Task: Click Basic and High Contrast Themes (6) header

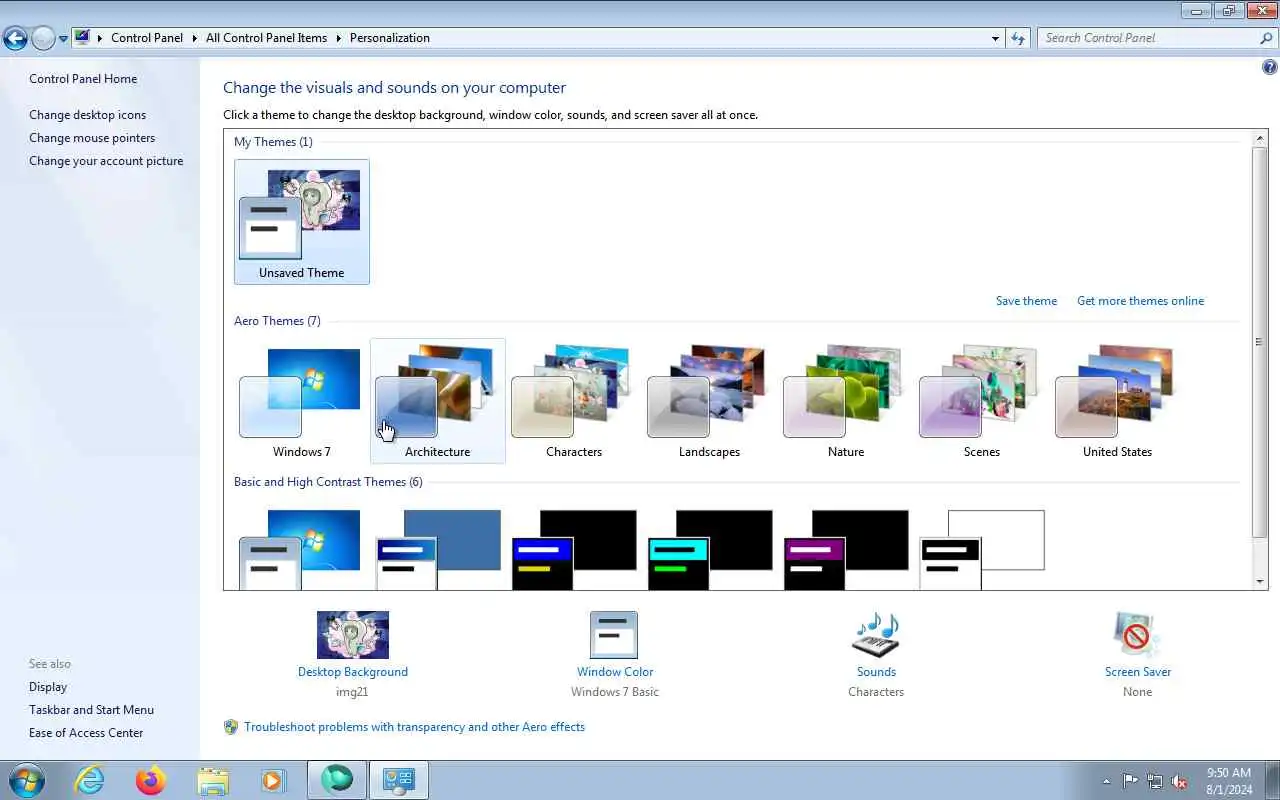Action: click(x=328, y=482)
